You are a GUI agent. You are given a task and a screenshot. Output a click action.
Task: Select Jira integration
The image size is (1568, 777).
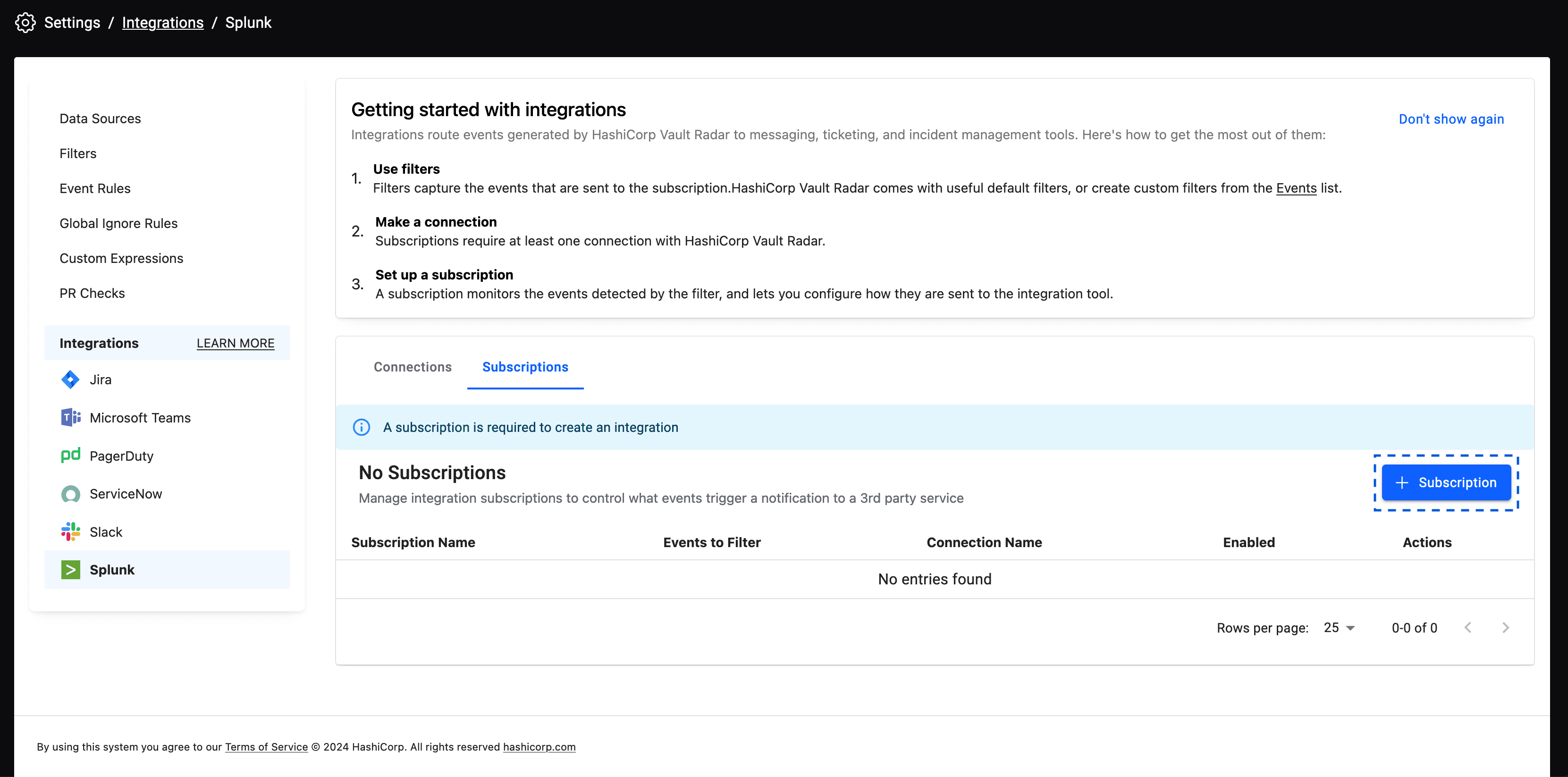click(167, 380)
